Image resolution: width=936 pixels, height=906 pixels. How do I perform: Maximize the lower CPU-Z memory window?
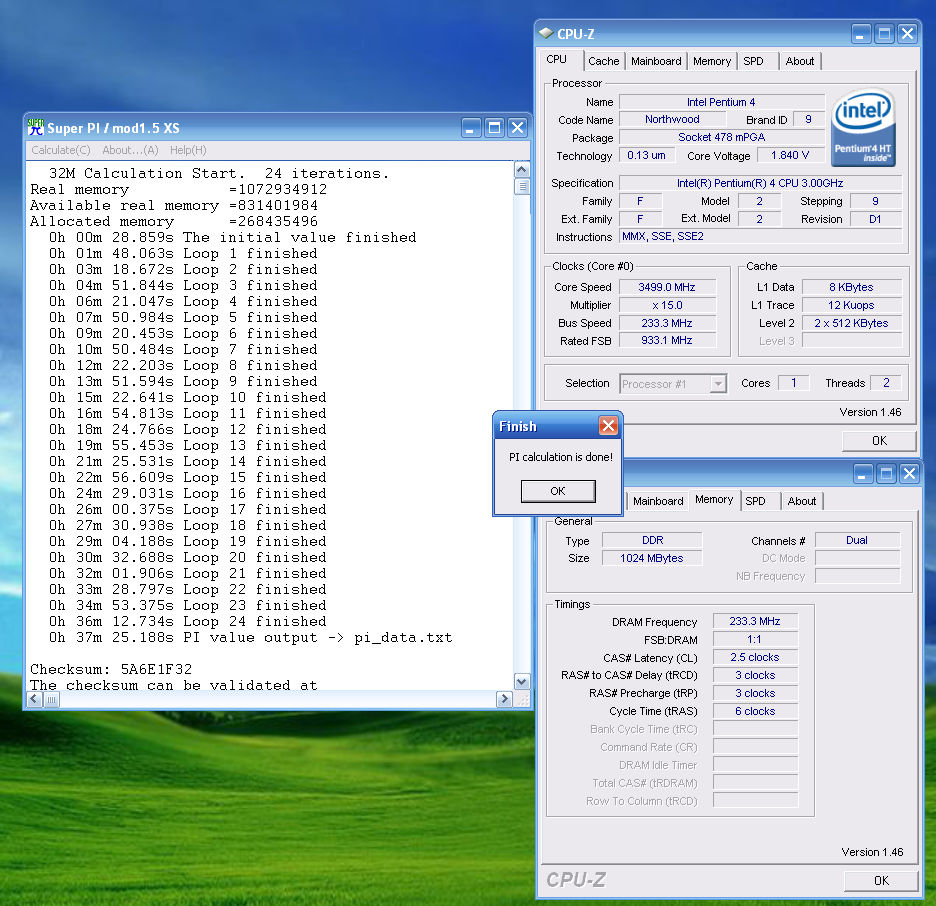(886, 474)
